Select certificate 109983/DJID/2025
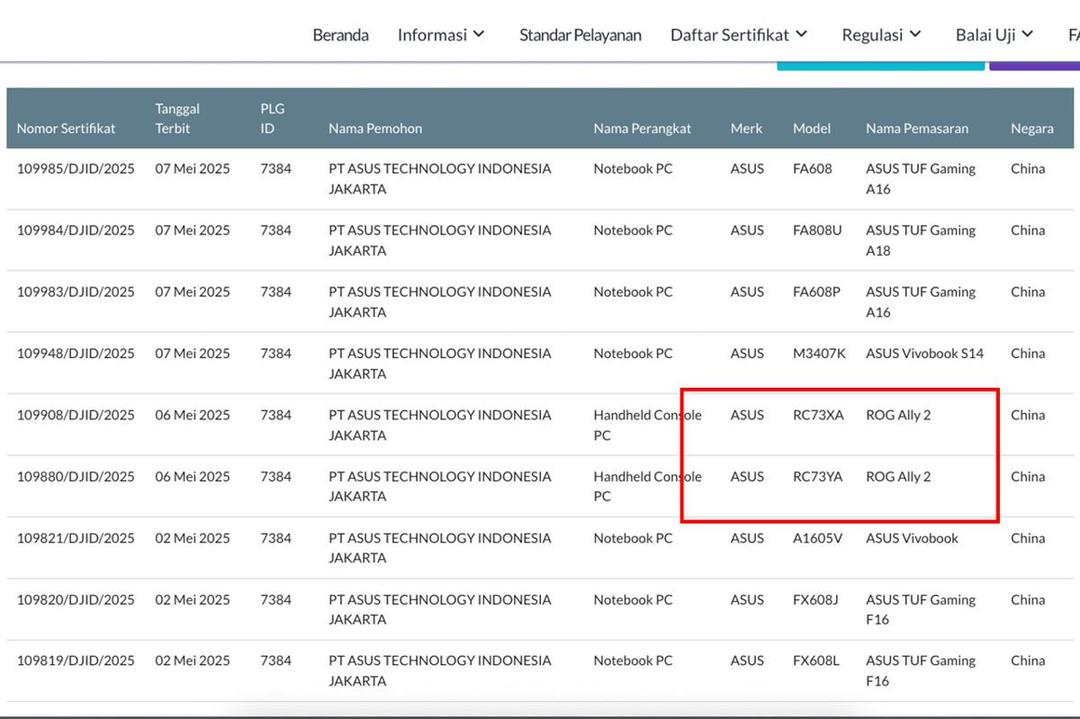 (76, 292)
